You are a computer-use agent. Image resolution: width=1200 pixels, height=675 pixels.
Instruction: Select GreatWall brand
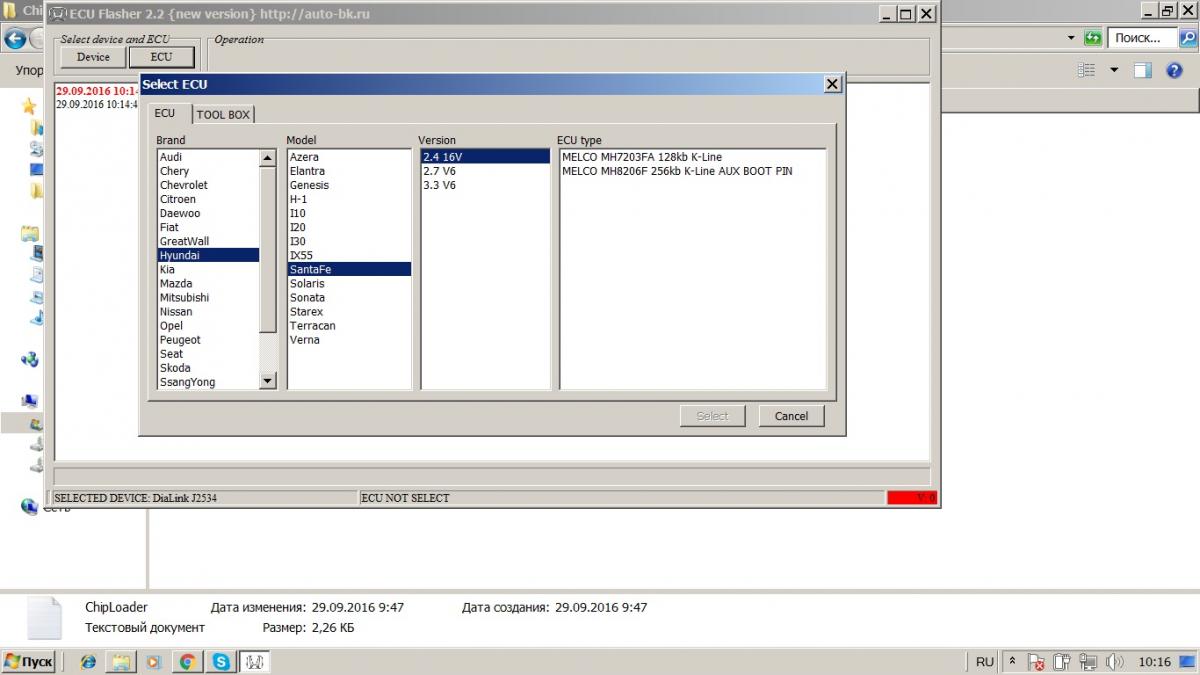pyautogui.click(x=208, y=241)
